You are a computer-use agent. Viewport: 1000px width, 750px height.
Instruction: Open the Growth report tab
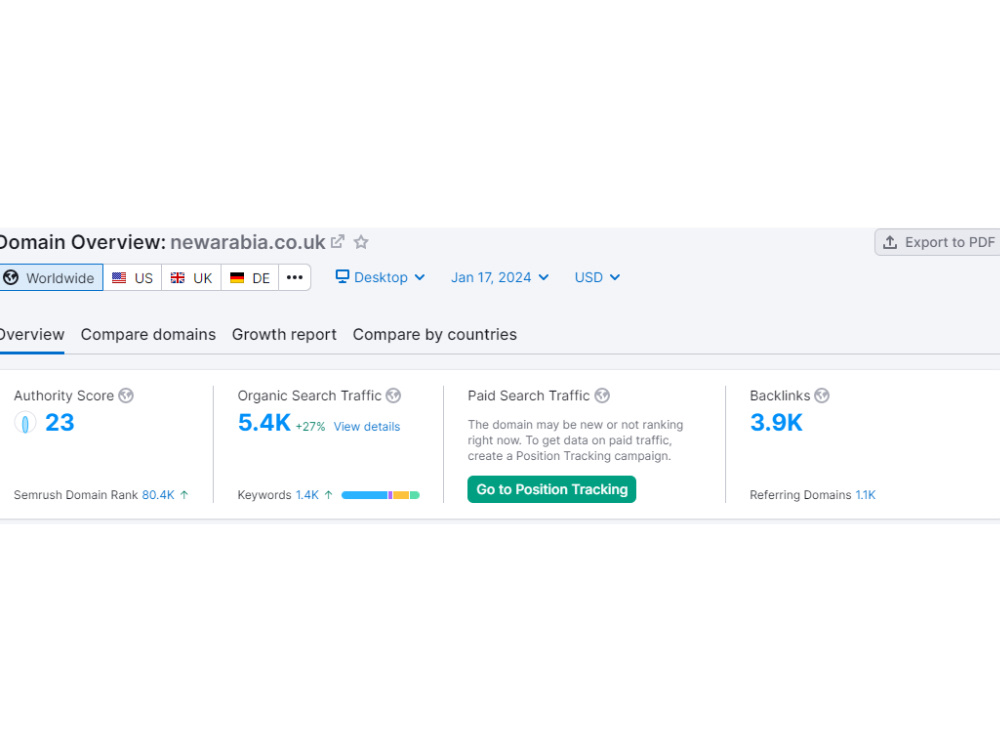click(284, 335)
